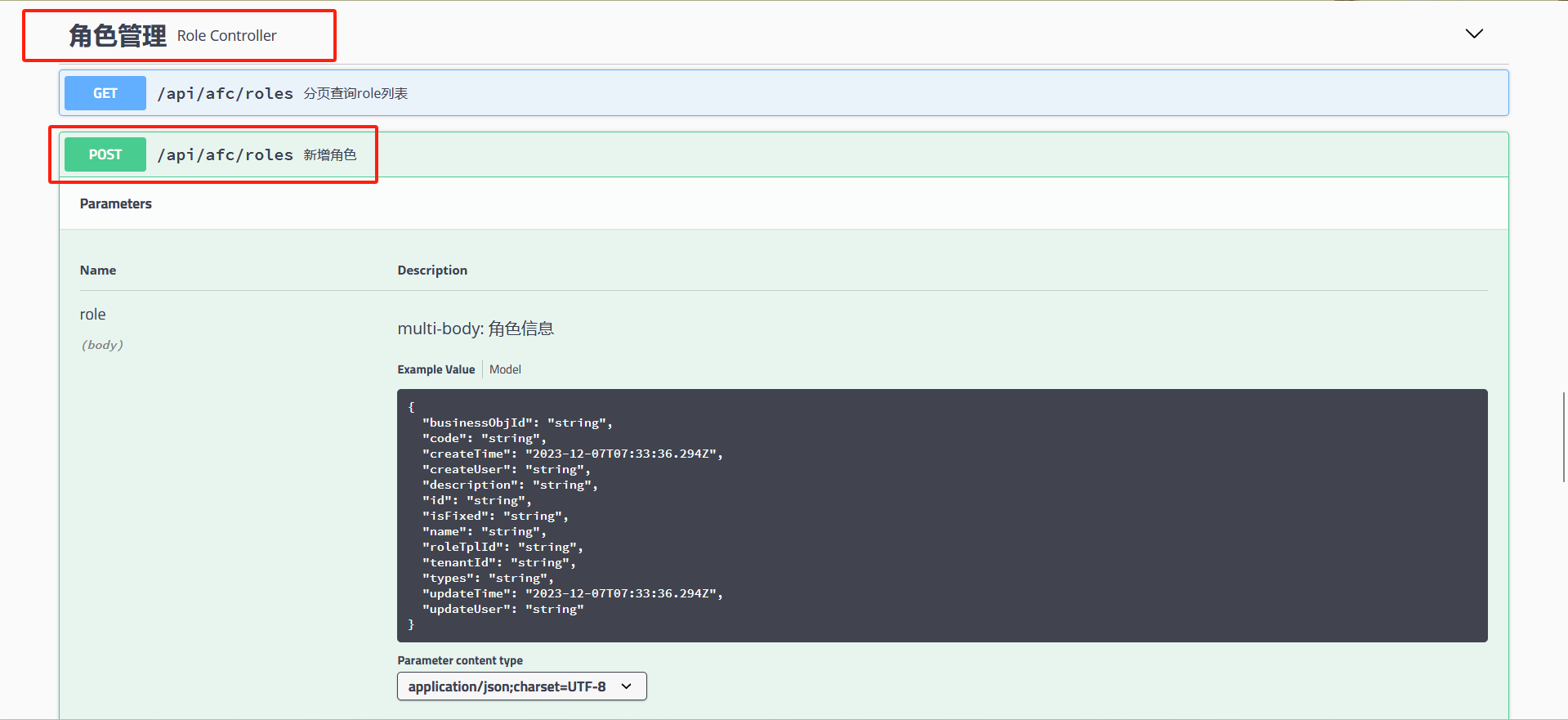1568x720 pixels.
Task: Collapse the 新增角色 operation summary
Action: click(330, 155)
